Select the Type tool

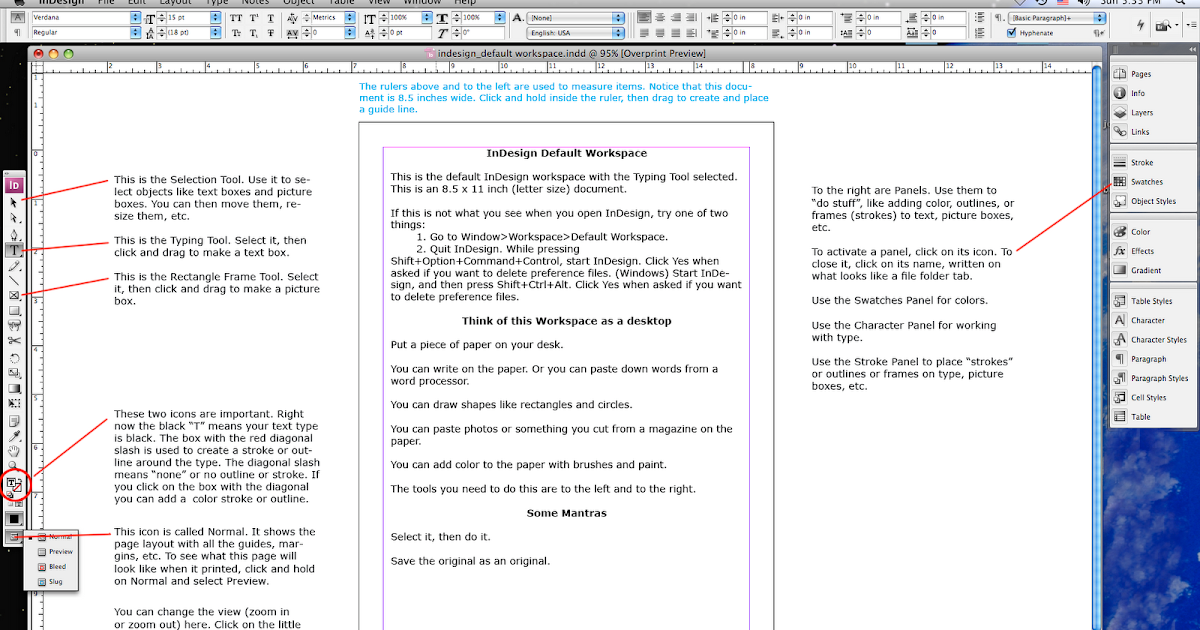tap(16, 250)
